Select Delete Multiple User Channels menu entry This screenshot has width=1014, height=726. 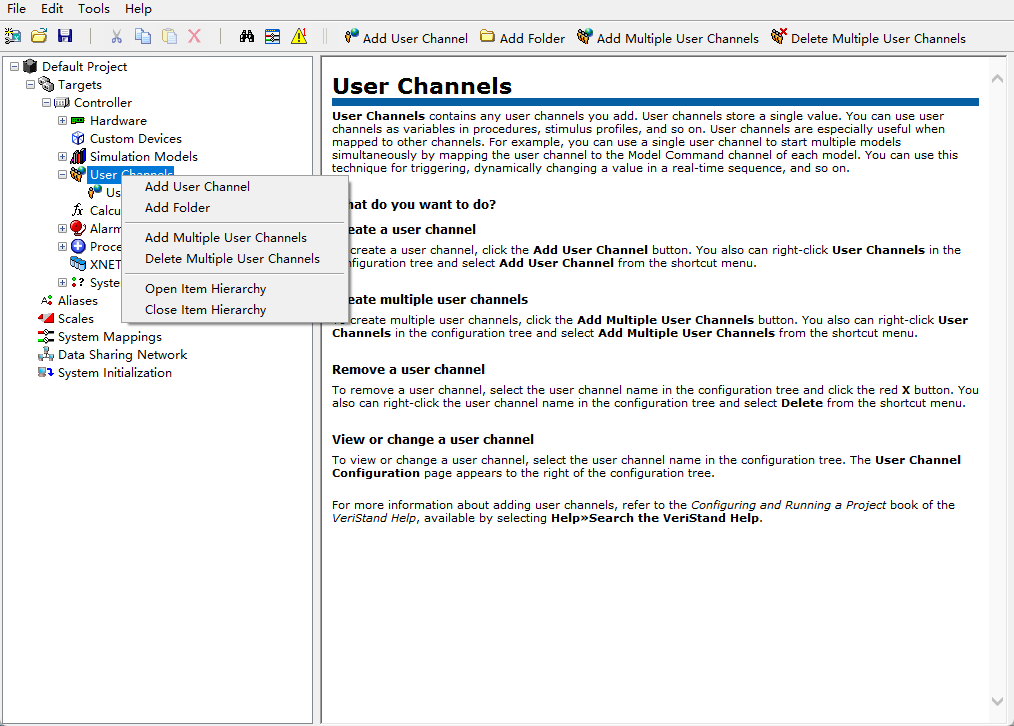point(235,259)
